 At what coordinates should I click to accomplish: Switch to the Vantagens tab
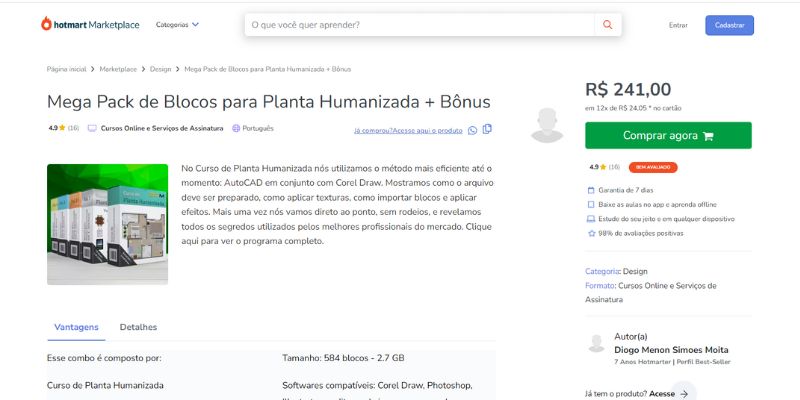click(x=76, y=327)
